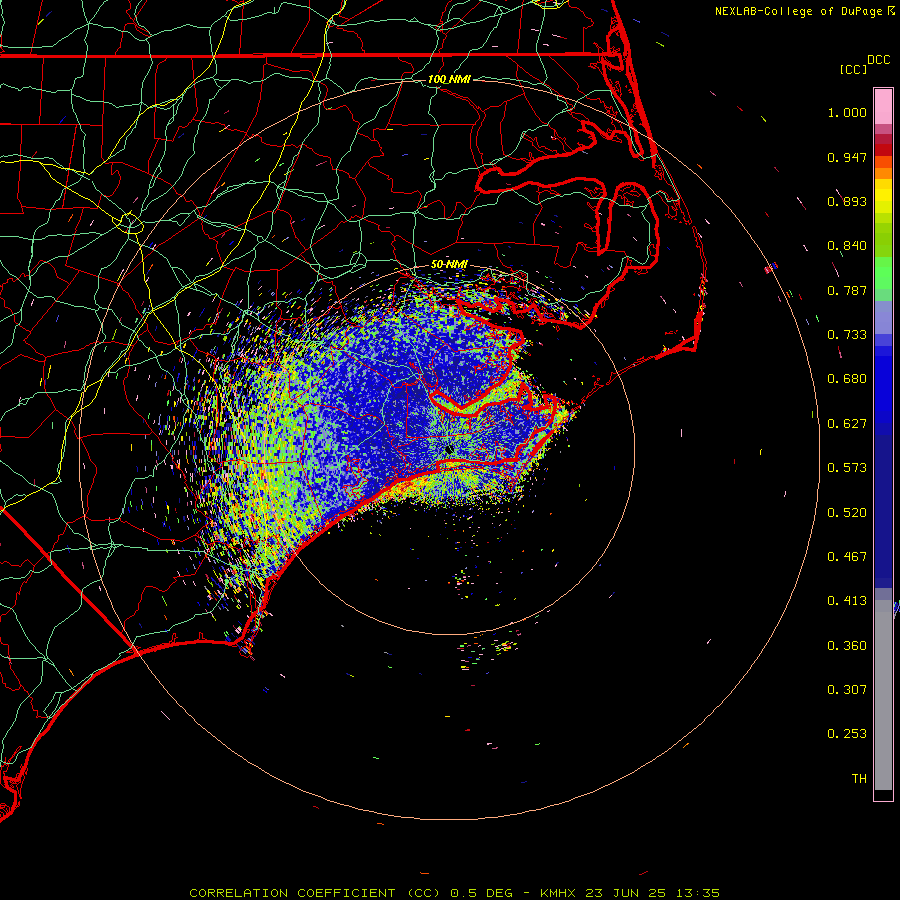The image size is (900, 900).
Task: Select the 0.360 color scale label
Action: tap(847, 646)
